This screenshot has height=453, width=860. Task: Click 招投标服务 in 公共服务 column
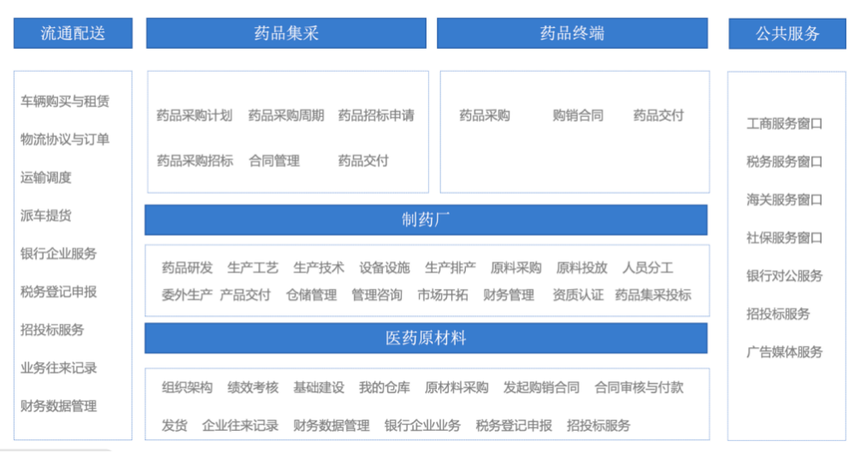pos(778,314)
